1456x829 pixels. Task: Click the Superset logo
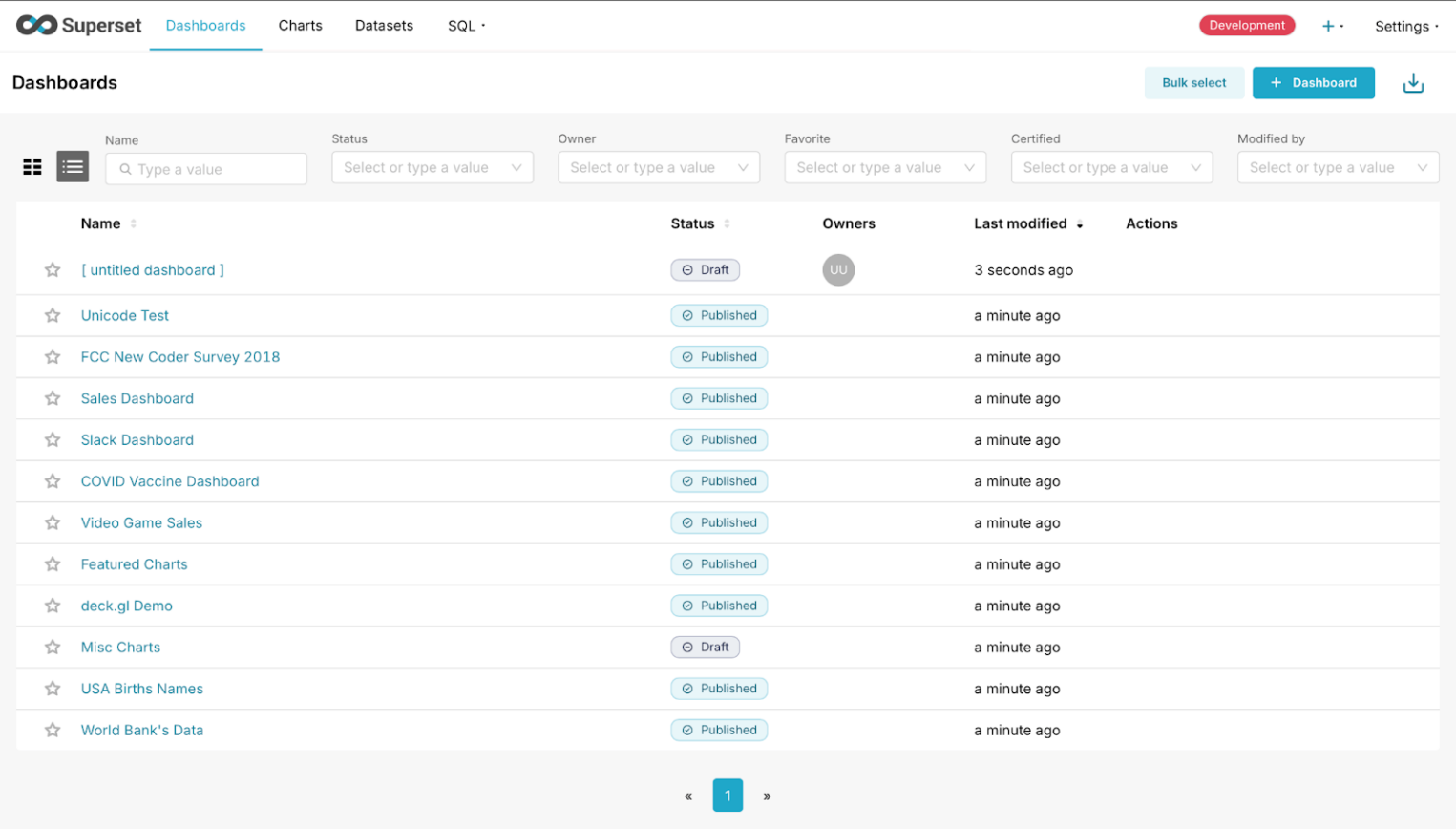(78, 26)
